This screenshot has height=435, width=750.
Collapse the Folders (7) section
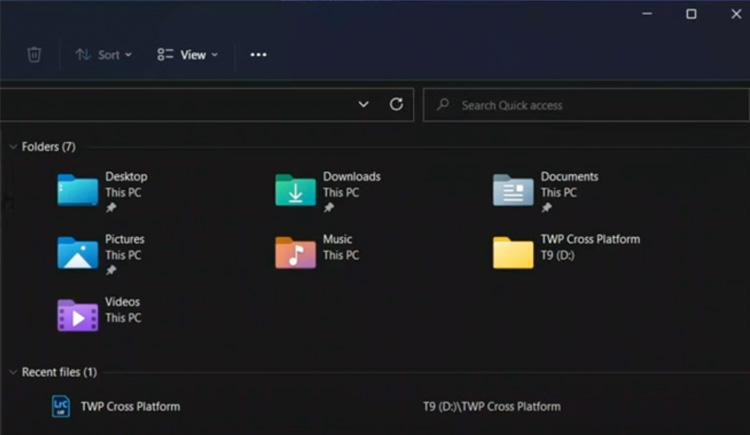12,147
